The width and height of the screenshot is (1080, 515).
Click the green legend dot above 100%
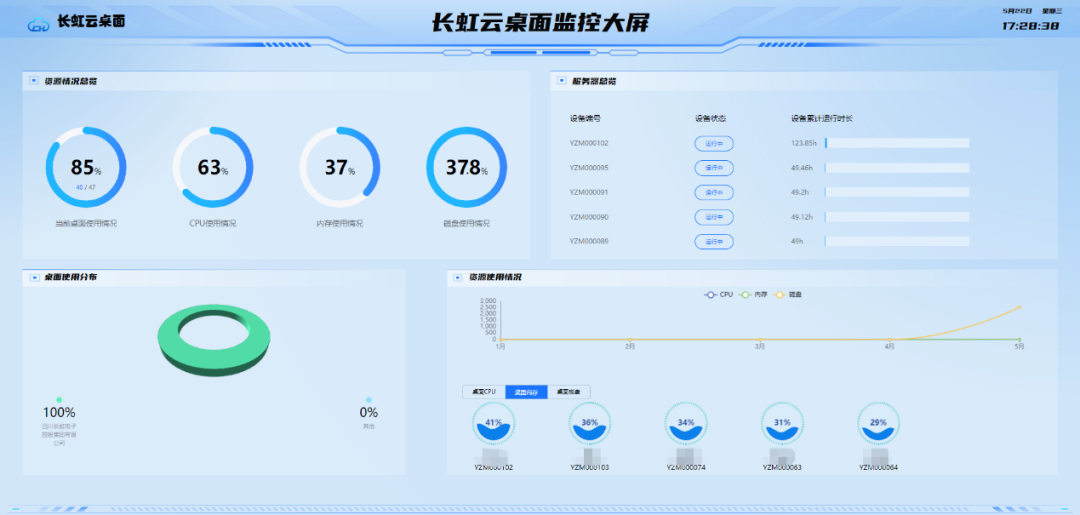(59, 400)
